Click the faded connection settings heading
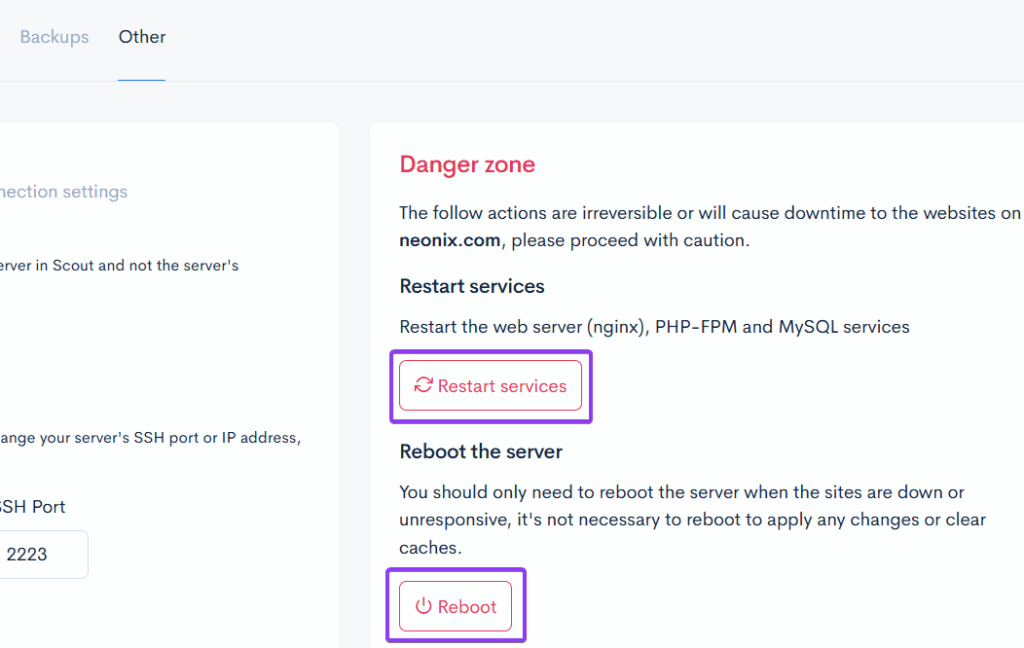Image resolution: width=1024 pixels, height=648 pixels. 64,191
